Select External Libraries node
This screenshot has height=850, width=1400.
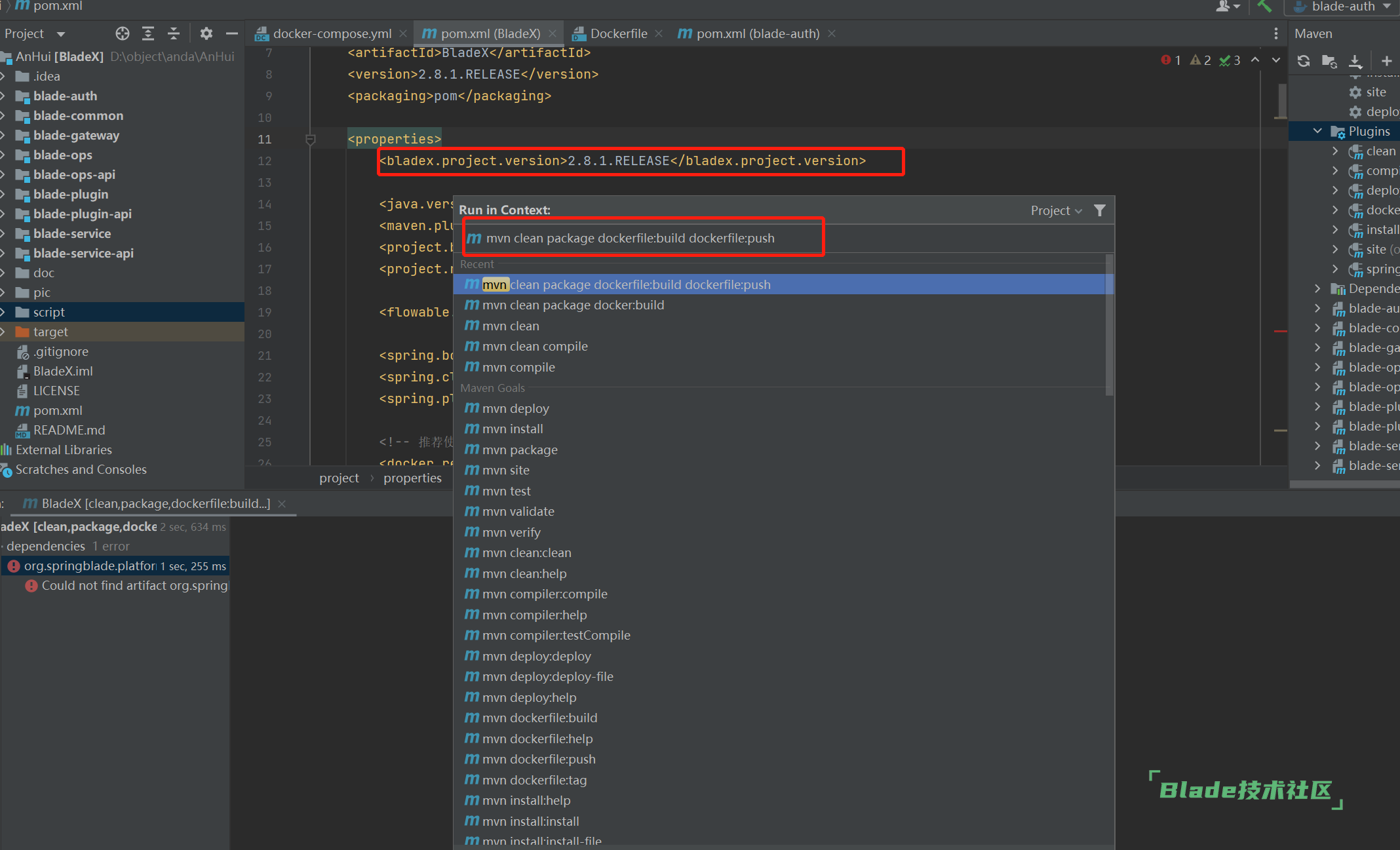click(x=64, y=450)
